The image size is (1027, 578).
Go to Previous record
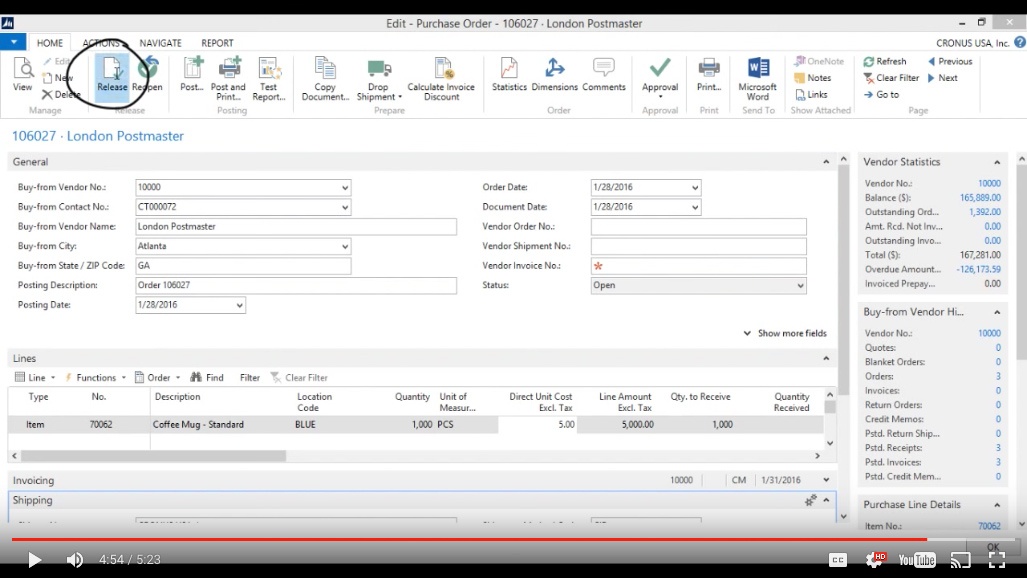pos(950,61)
